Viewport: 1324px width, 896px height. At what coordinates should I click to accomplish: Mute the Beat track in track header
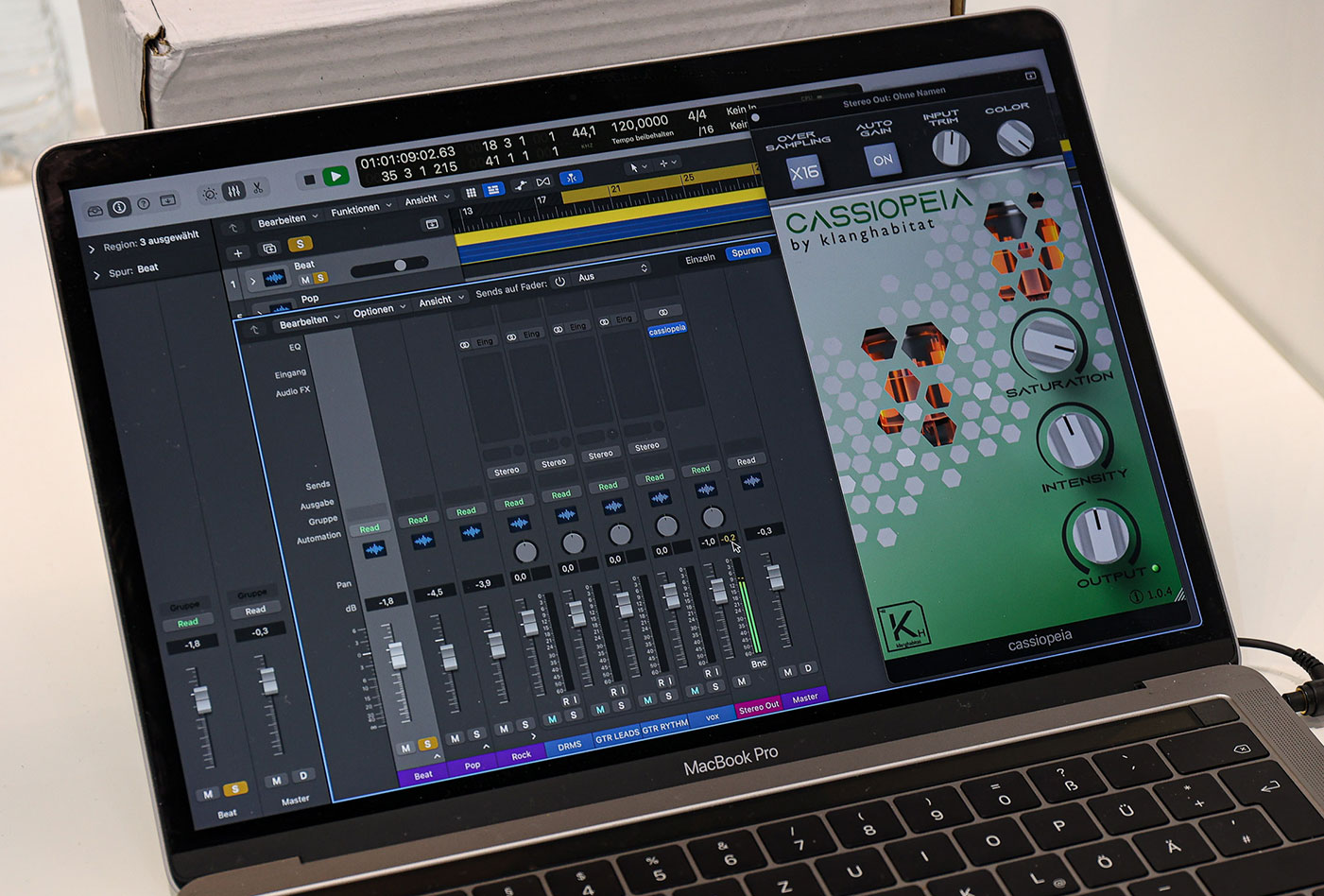(305, 280)
